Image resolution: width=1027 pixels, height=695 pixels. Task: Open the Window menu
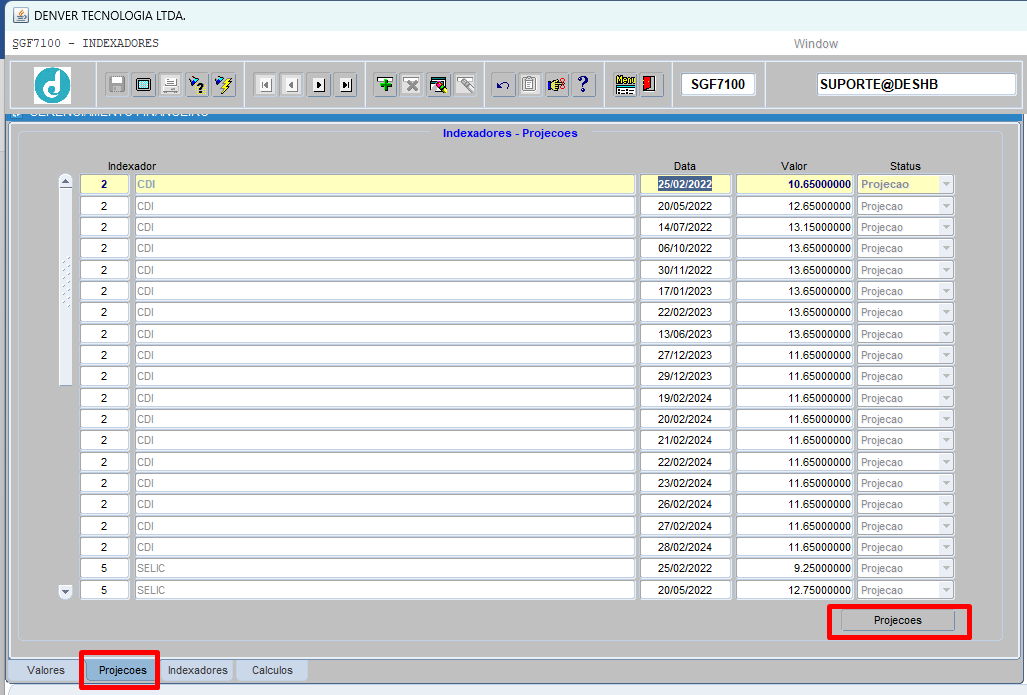click(x=815, y=44)
